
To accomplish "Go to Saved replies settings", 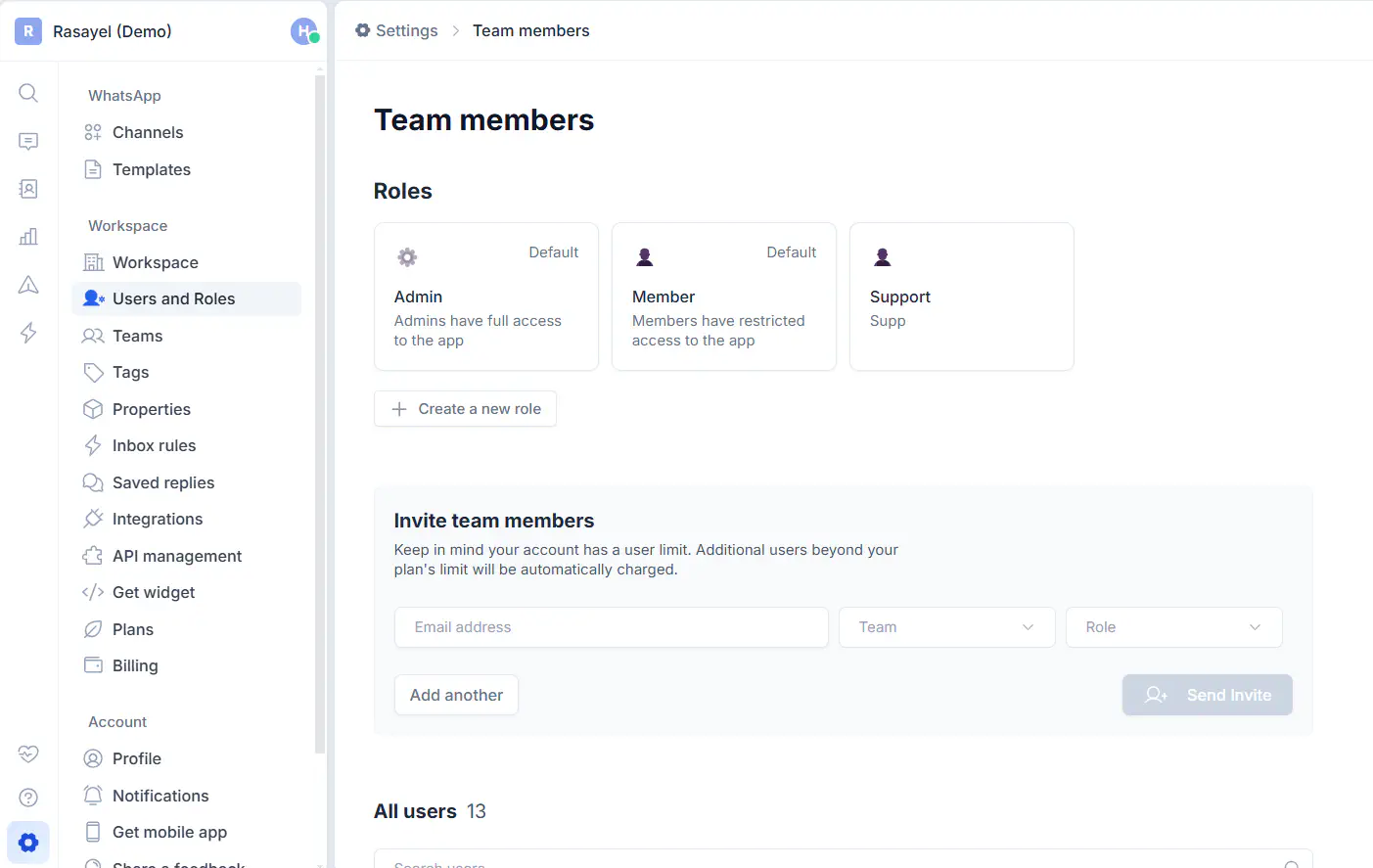I will 162,482.
